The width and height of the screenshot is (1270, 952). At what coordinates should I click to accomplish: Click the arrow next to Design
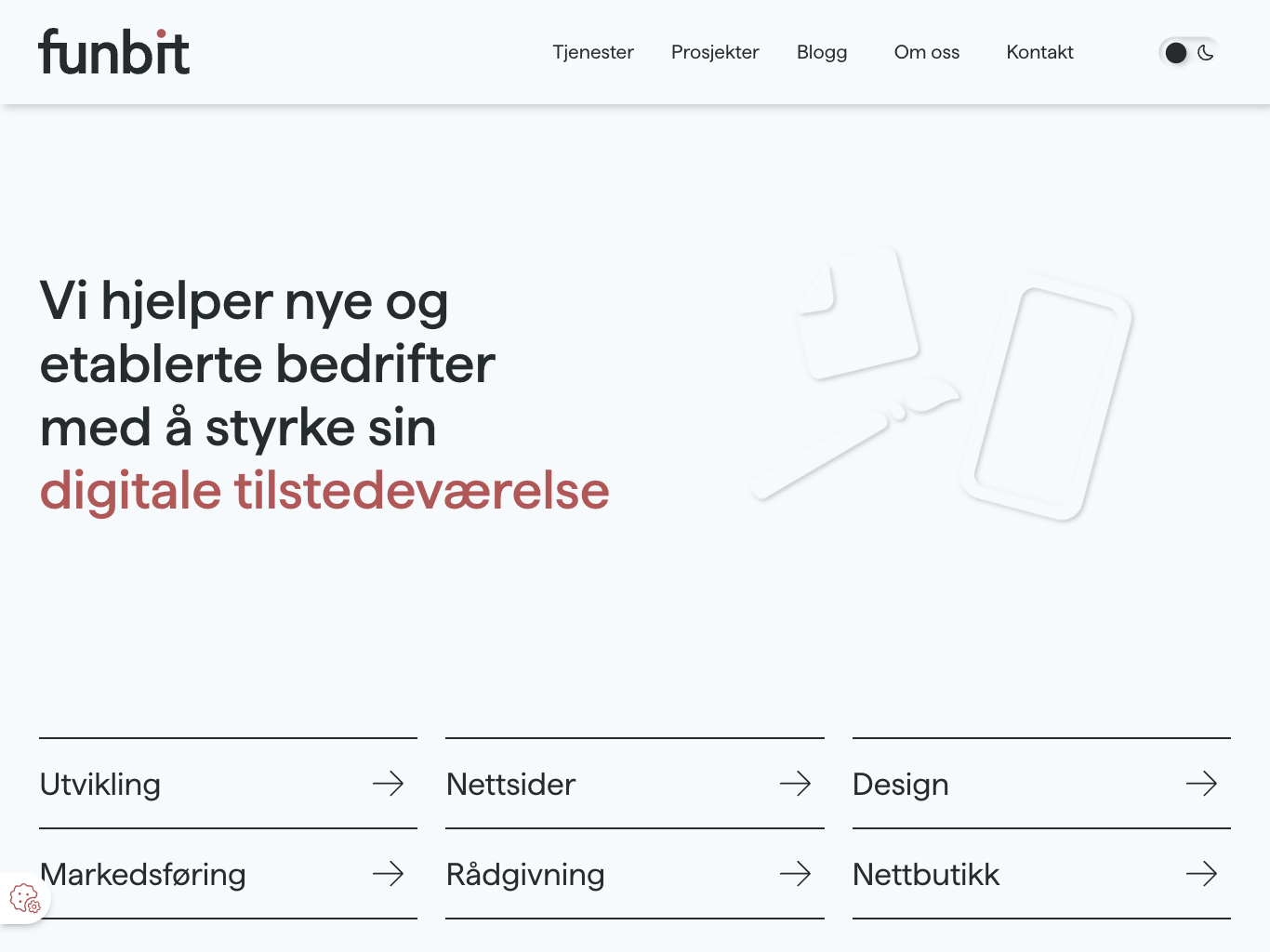point(1201,784)
